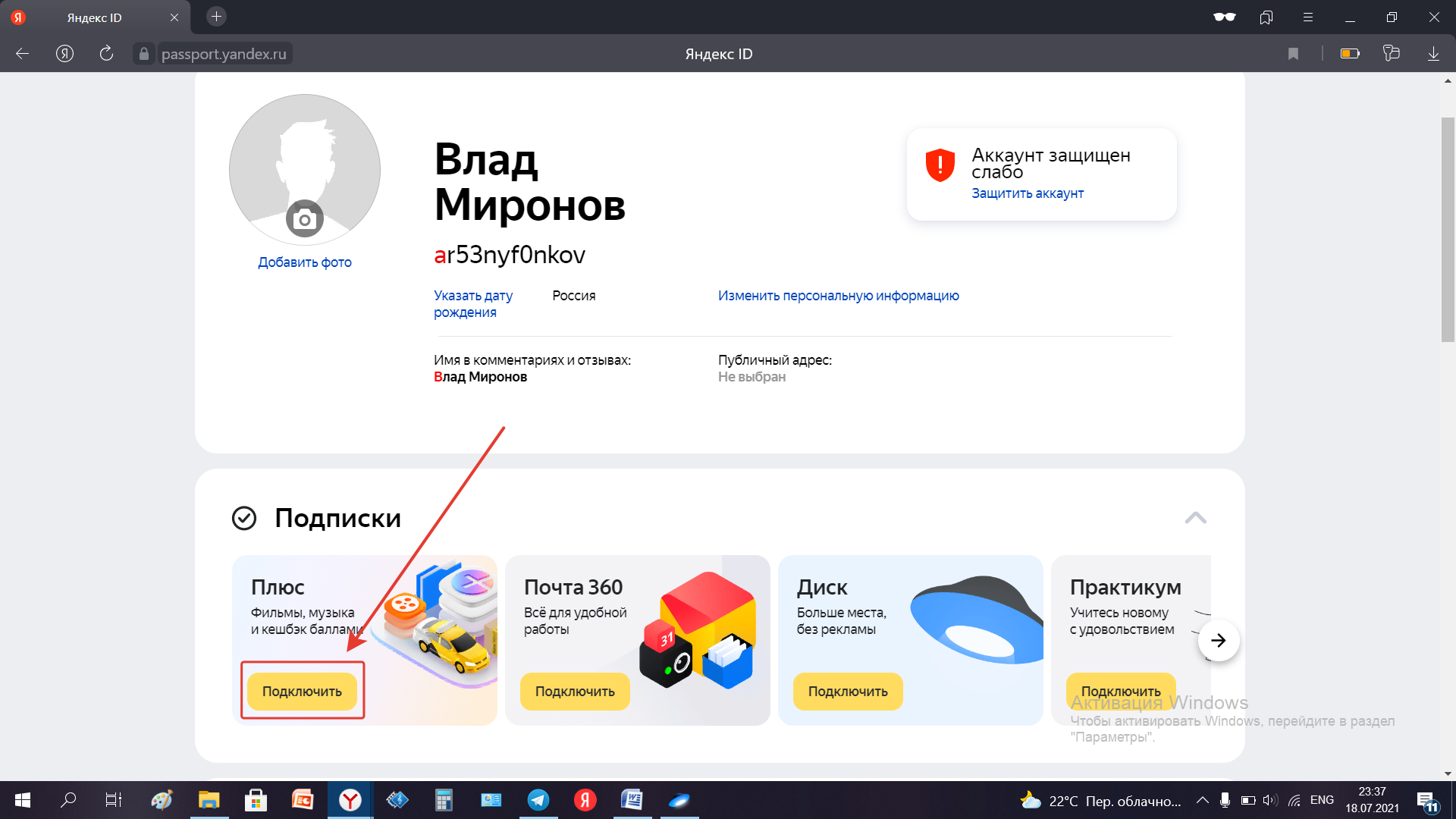The width and height of the screenshot is (1456, 819).
Task: Click Подключить for Плюс subscription
Action: [302, 692]
